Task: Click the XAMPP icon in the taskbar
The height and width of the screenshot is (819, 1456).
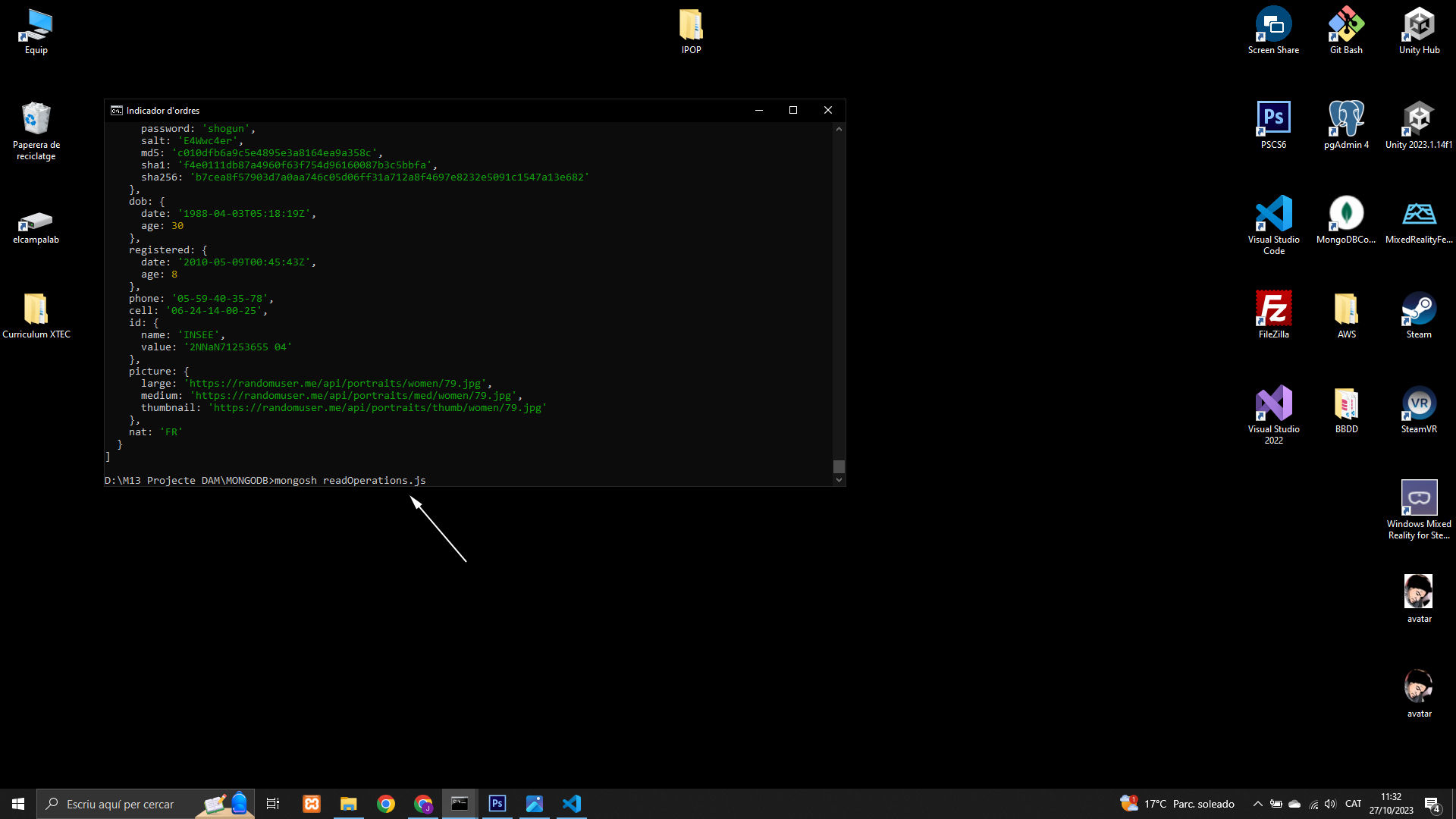Action: click(x=312, y=804)
